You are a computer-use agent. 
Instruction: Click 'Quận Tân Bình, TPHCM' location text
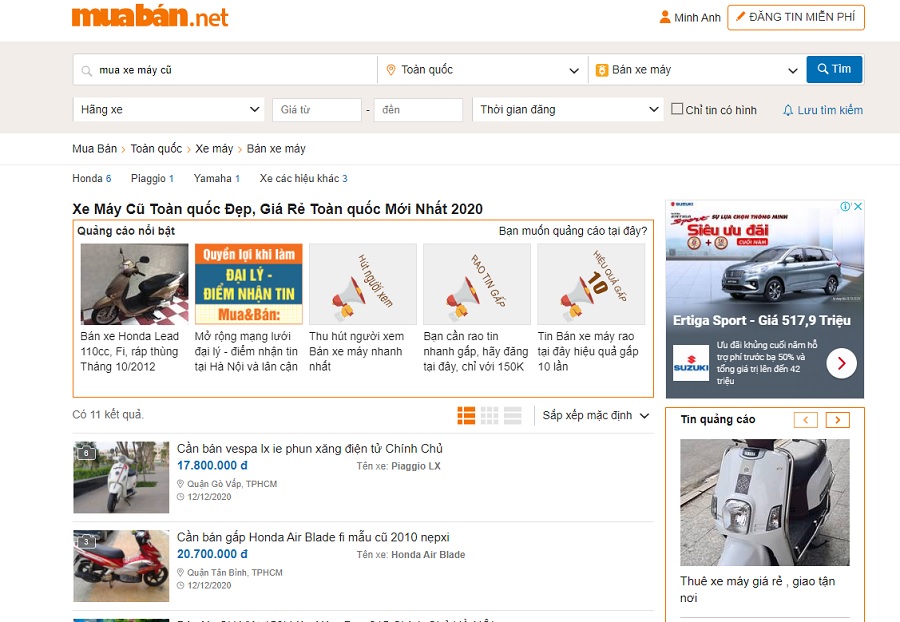click(235, 573)
